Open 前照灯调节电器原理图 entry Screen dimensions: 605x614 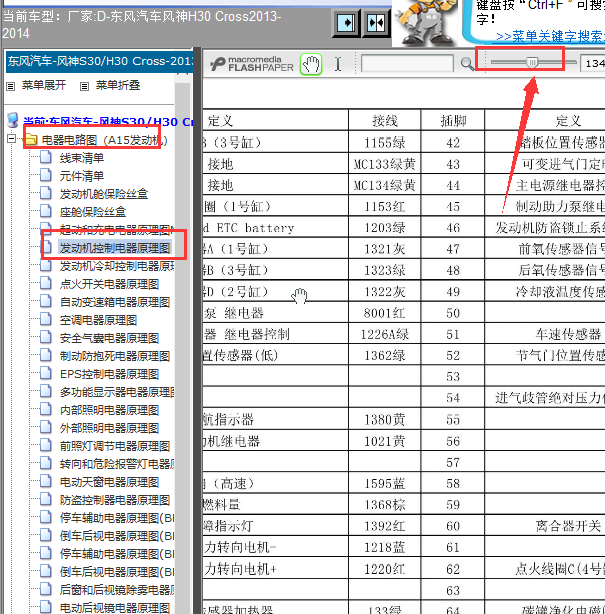pos(114,446)
